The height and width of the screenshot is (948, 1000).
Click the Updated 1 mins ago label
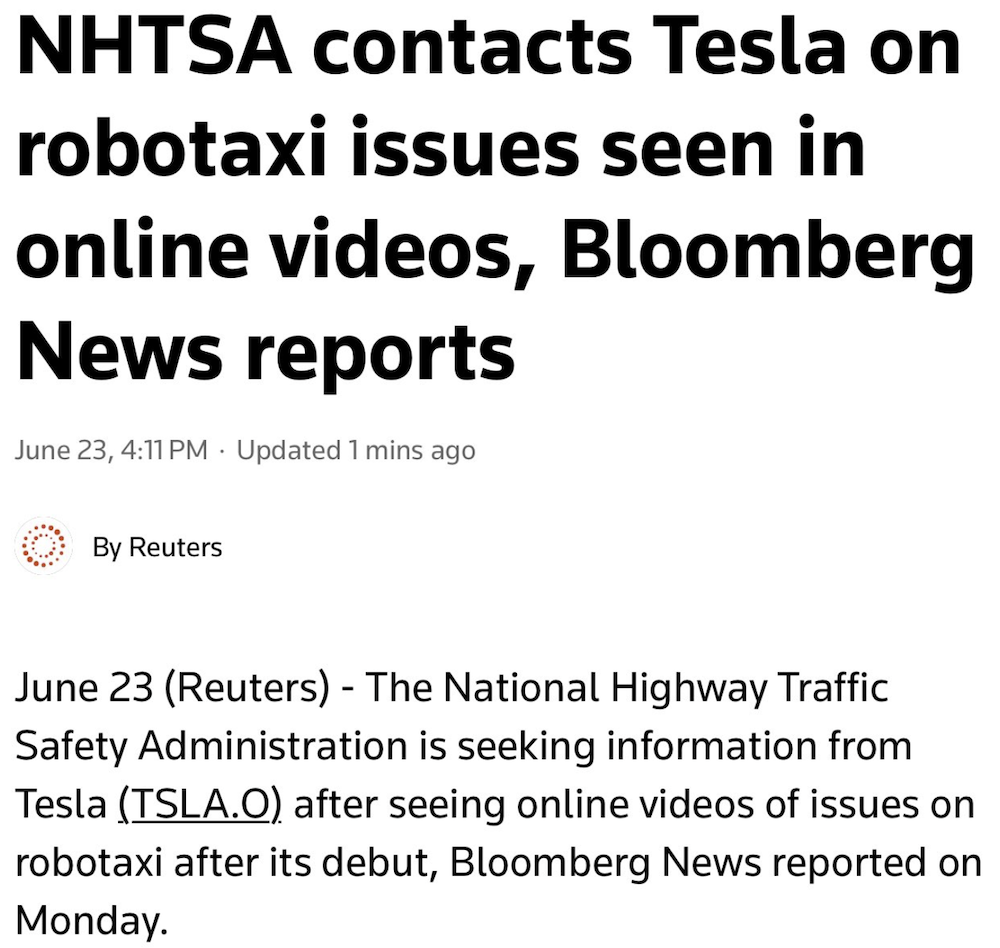[355, 451]
